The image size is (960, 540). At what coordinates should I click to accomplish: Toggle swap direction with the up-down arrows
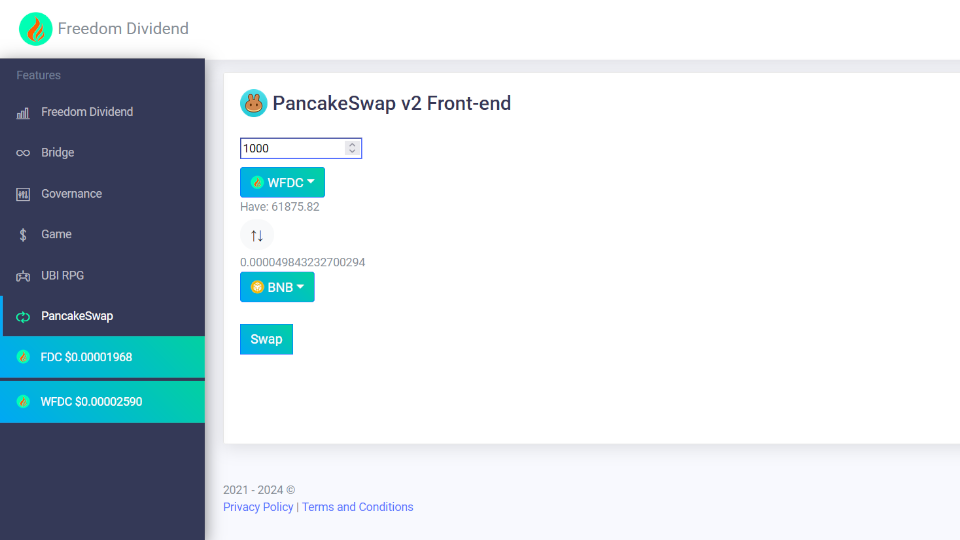pos(257,235)
